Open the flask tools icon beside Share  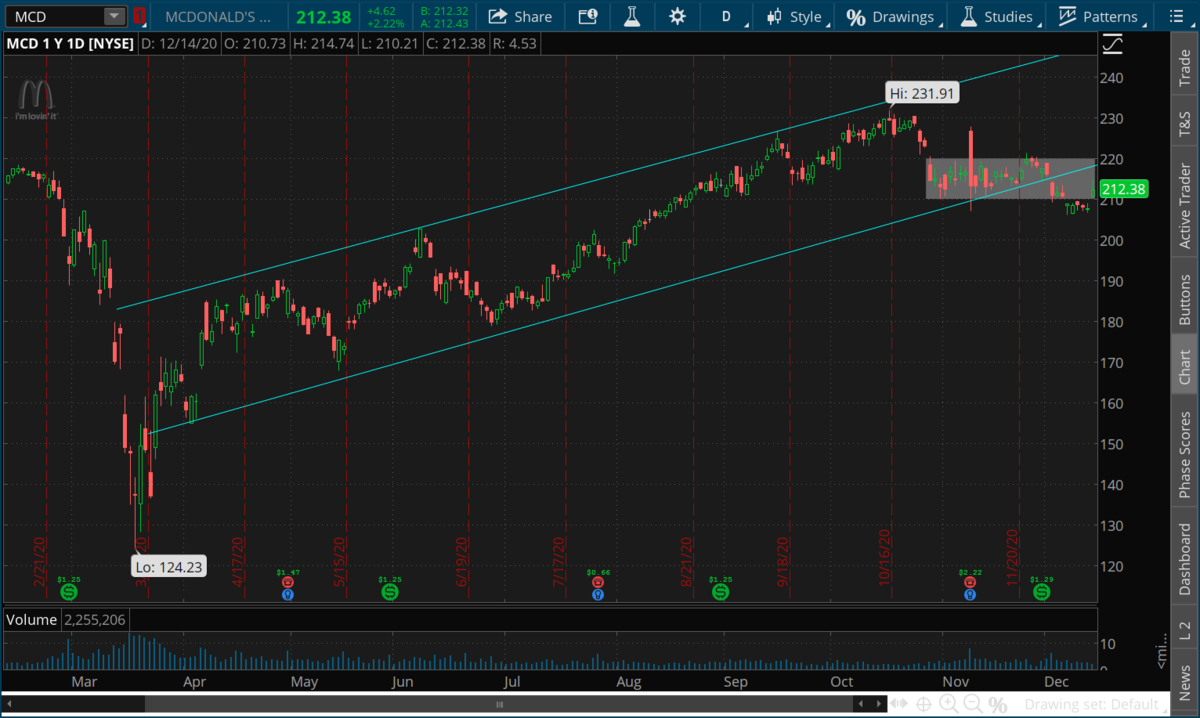coord(631,17)
